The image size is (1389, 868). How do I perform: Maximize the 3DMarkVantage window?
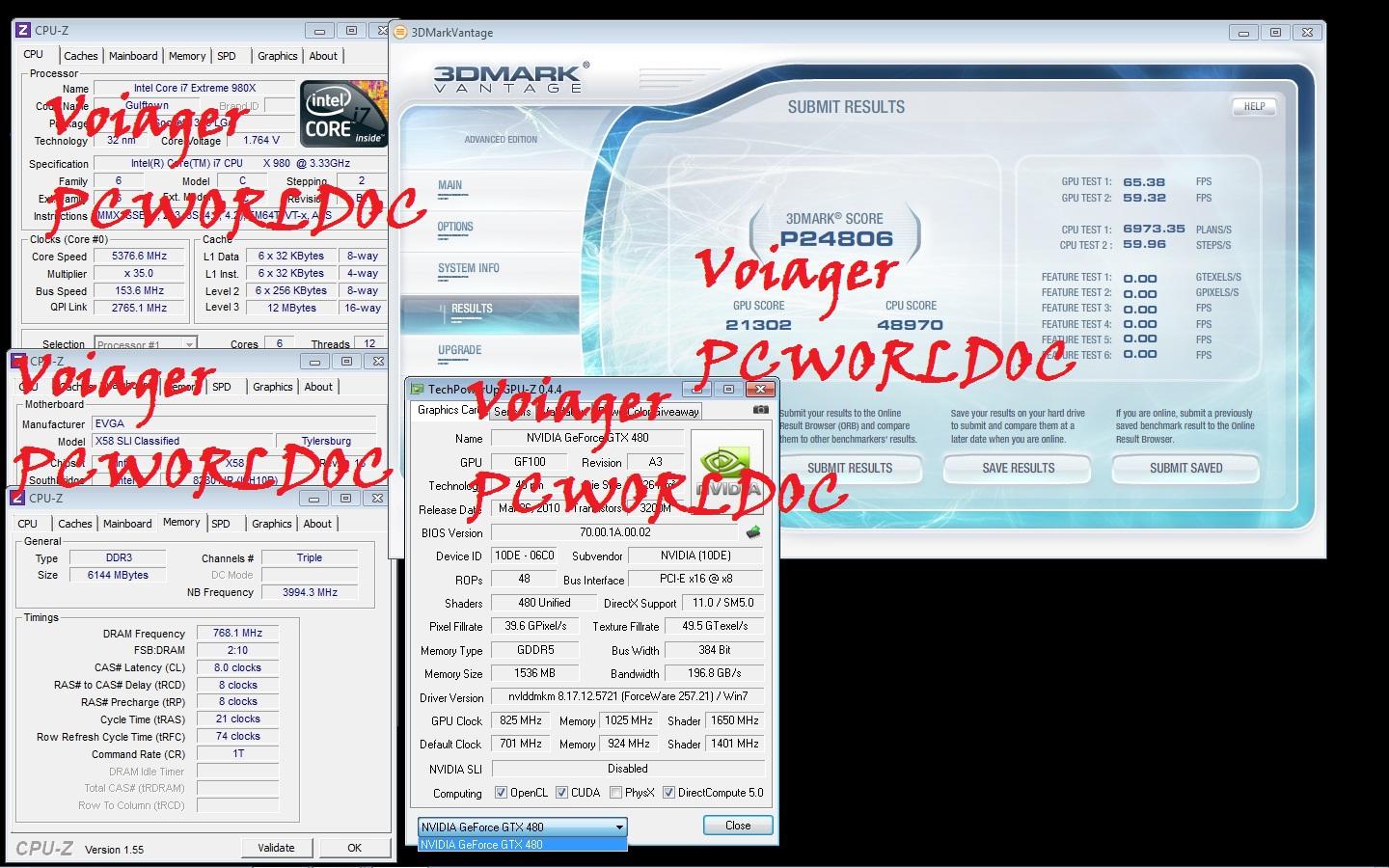click(1275, 33)
